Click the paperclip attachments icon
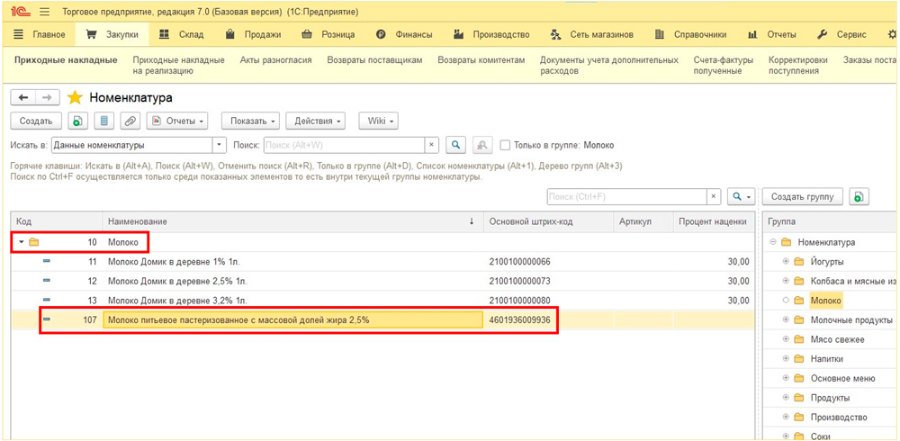900x441 pixels. pos(131,121)
